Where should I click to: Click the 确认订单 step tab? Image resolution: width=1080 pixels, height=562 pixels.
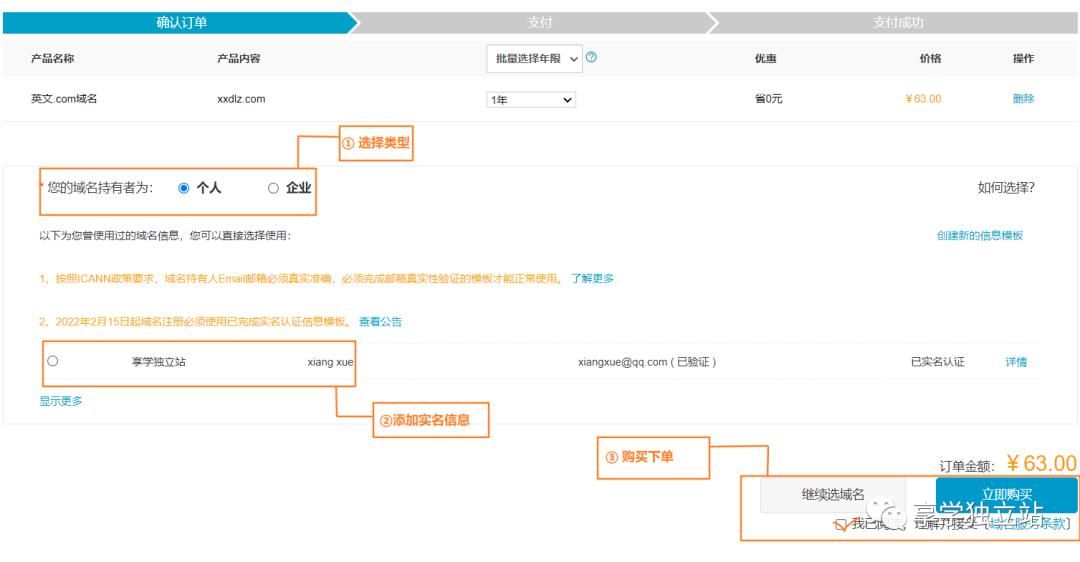181,23
